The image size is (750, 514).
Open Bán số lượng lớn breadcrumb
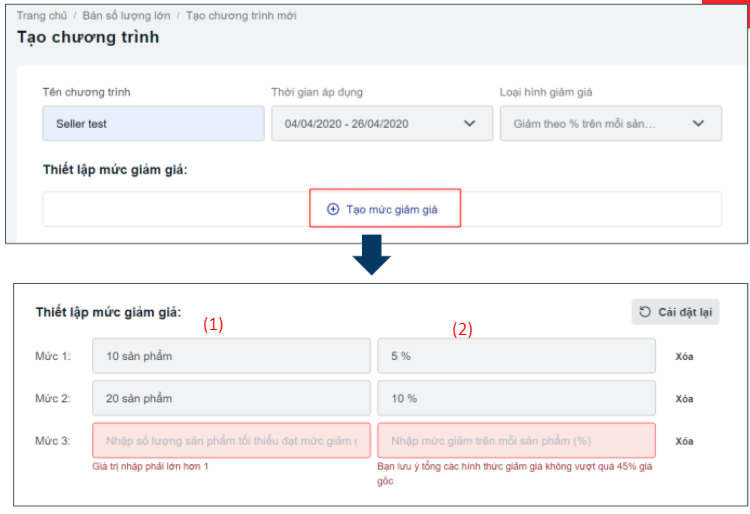tap(128, 16)
